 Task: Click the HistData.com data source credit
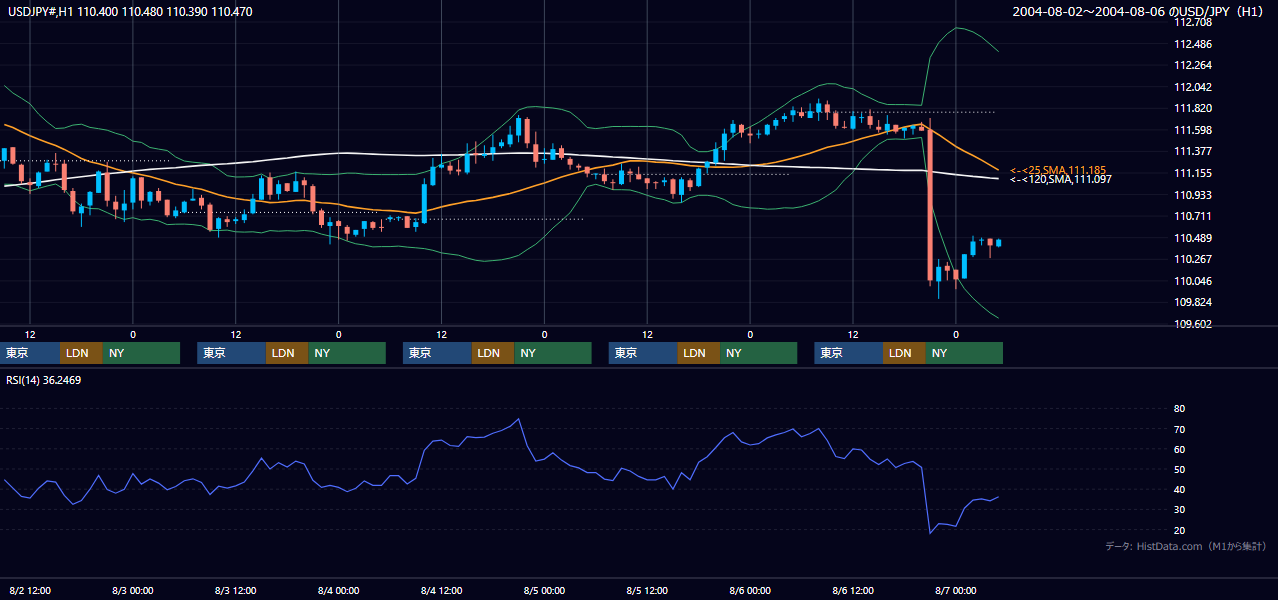point(1186,546)
